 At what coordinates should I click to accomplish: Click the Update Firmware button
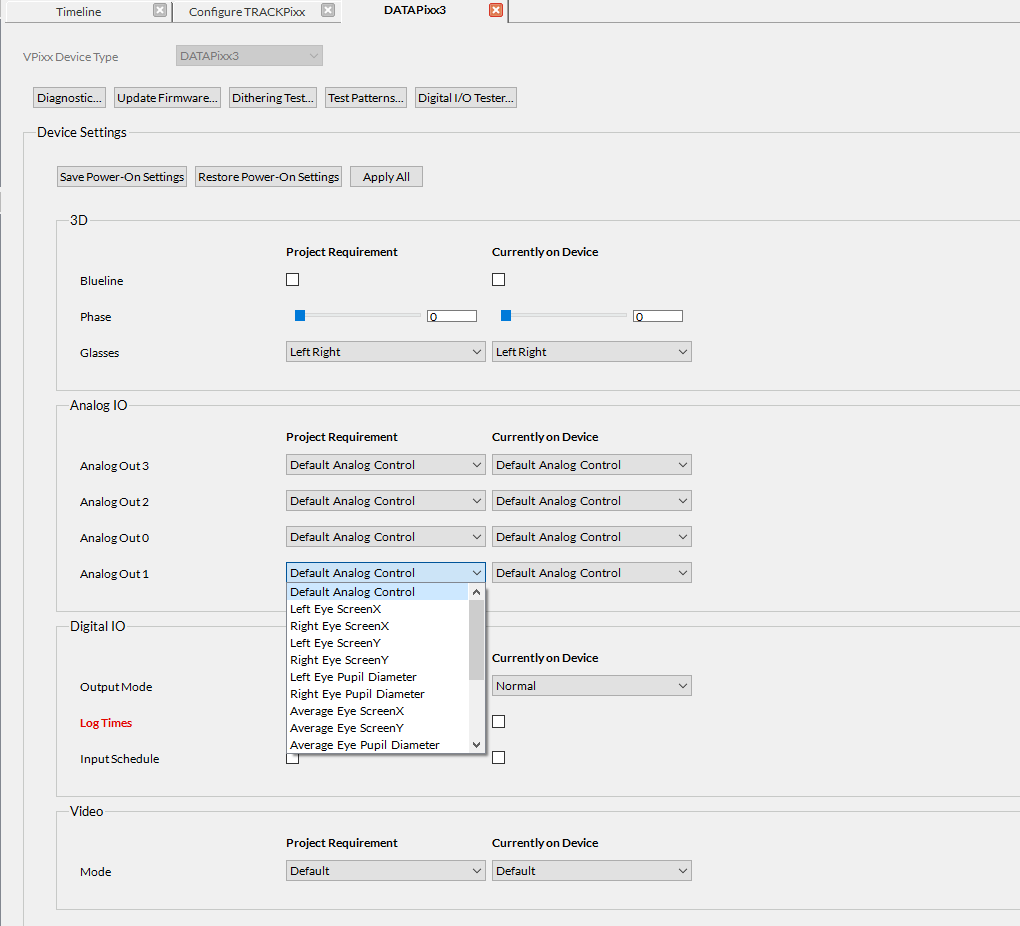(167, 98)
